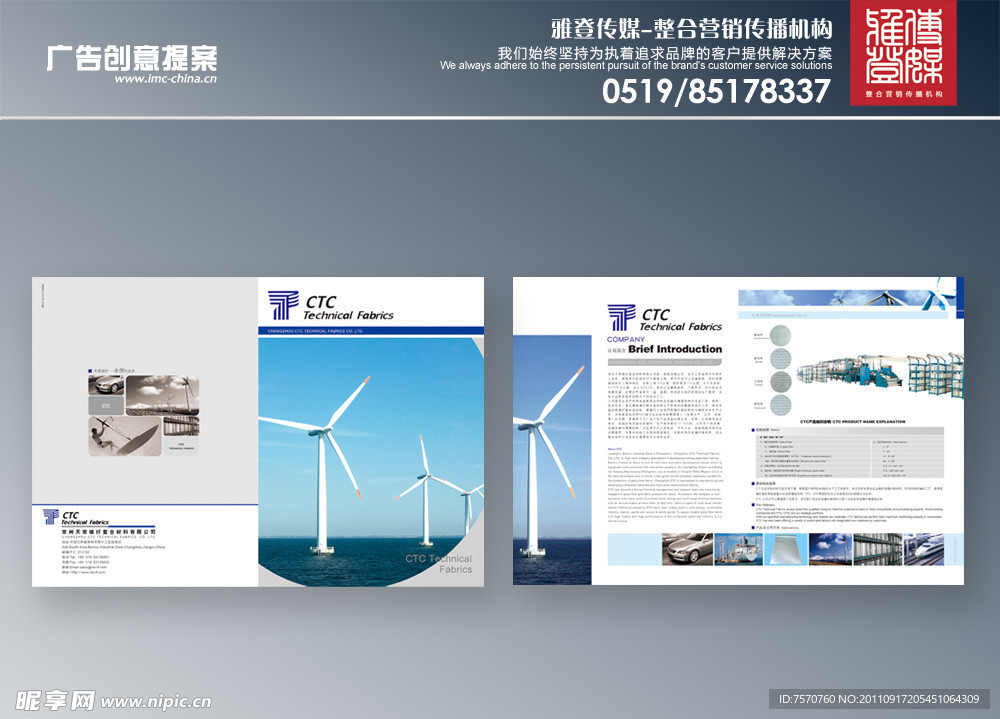Screen dimensions: 1000x719
Task: Click the phone number 0519/85178337
Action: (716, 91)
